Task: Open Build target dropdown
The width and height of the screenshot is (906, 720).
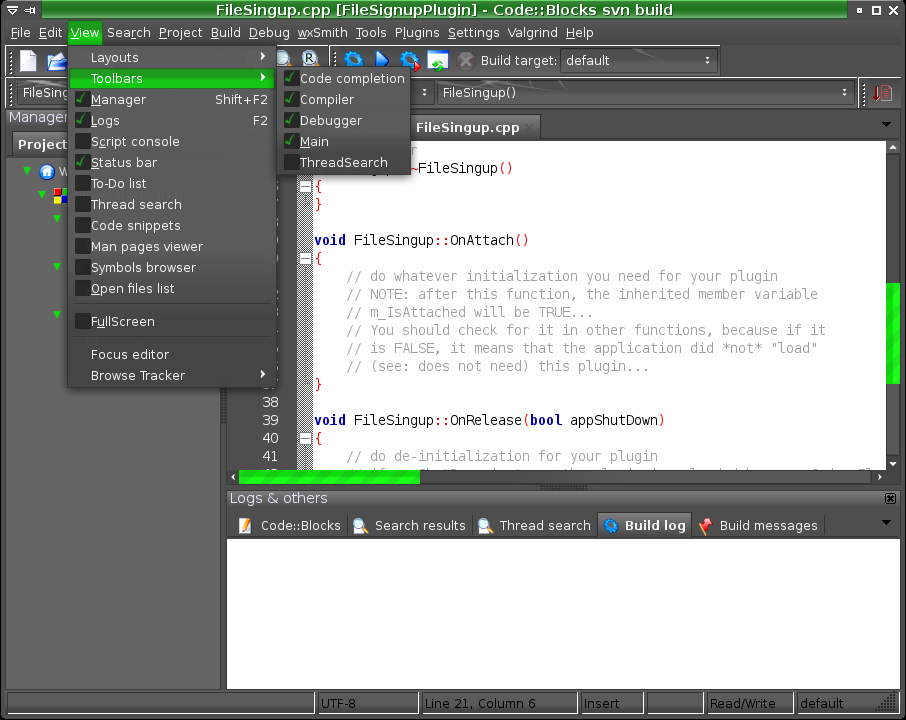Action: click(x=639, y=60)
